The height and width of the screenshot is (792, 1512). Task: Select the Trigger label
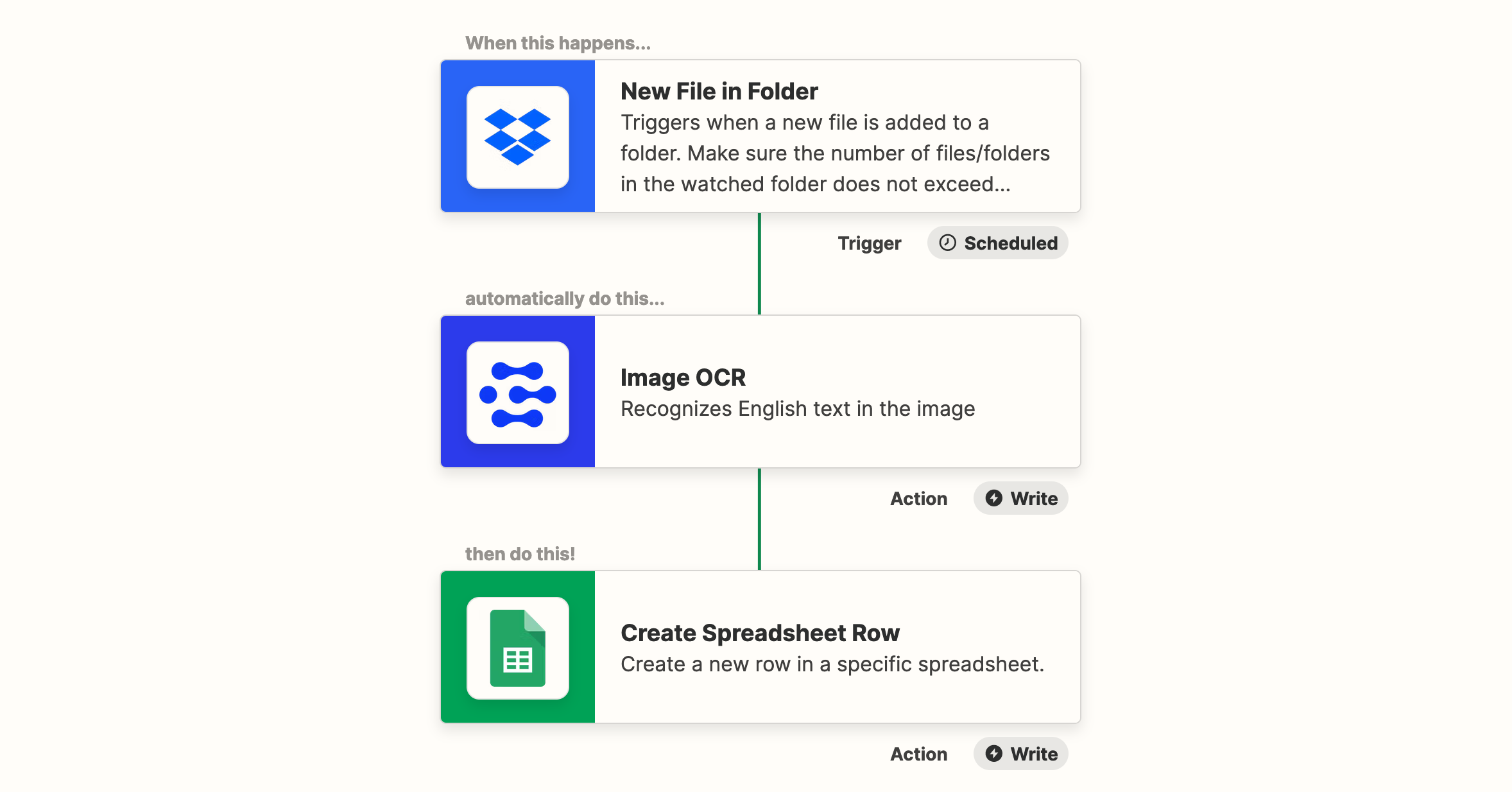[x=869, y=243]
